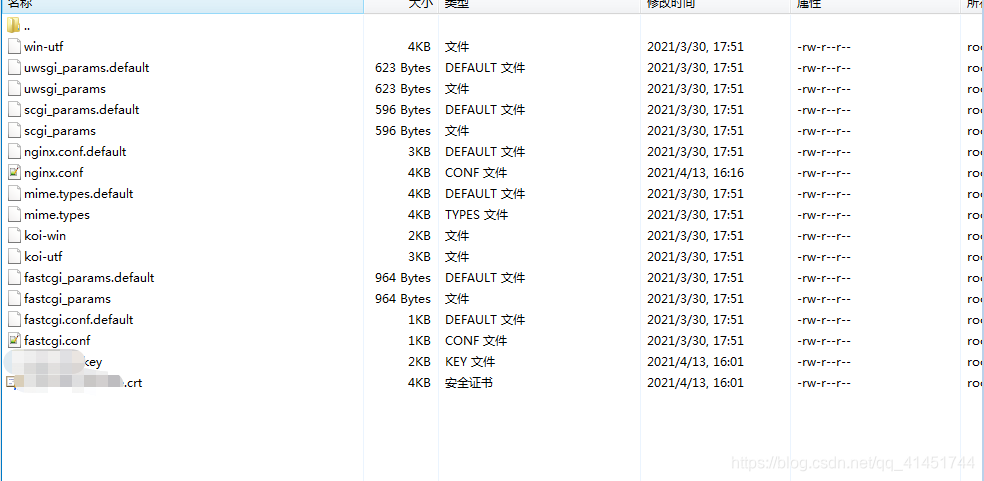Click the fastcgi.conf file name

point(57,341)
